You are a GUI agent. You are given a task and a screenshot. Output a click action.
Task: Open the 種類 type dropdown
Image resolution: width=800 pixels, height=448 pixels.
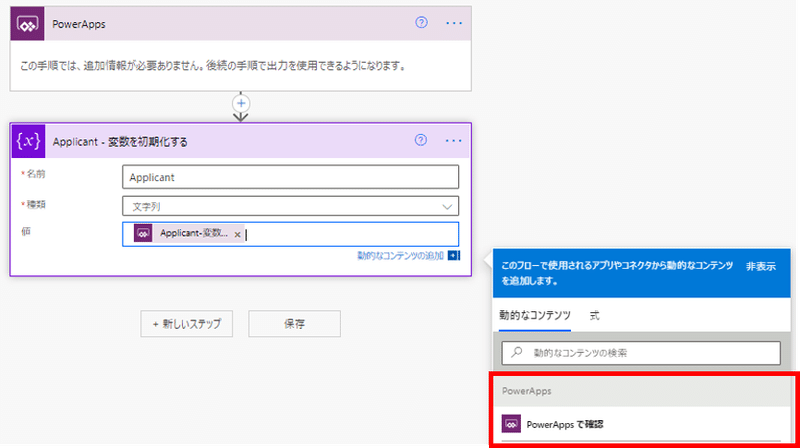290,206
